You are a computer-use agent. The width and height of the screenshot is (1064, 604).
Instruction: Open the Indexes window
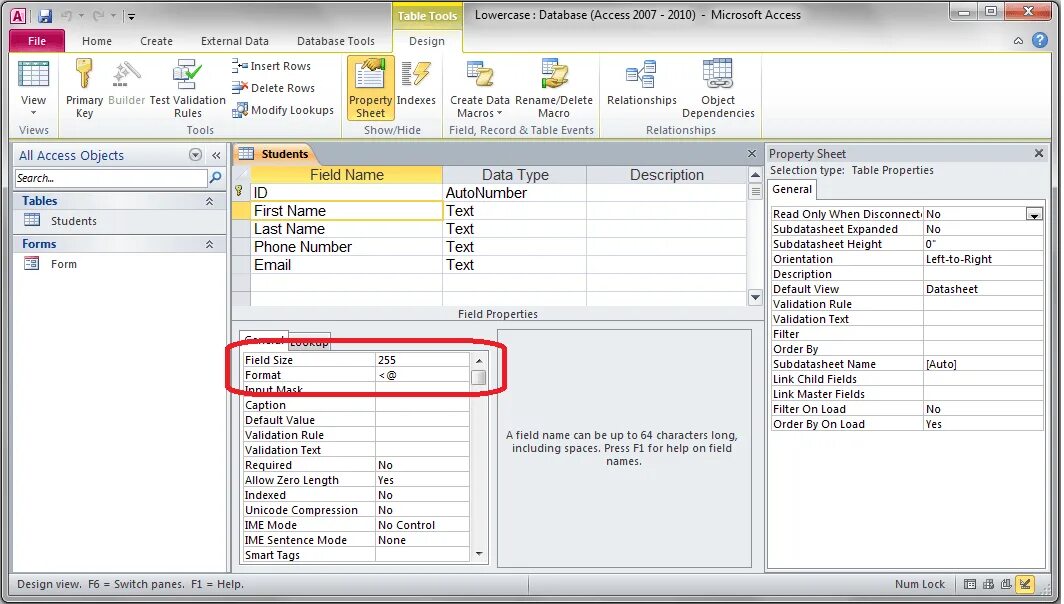pos(416,84)
